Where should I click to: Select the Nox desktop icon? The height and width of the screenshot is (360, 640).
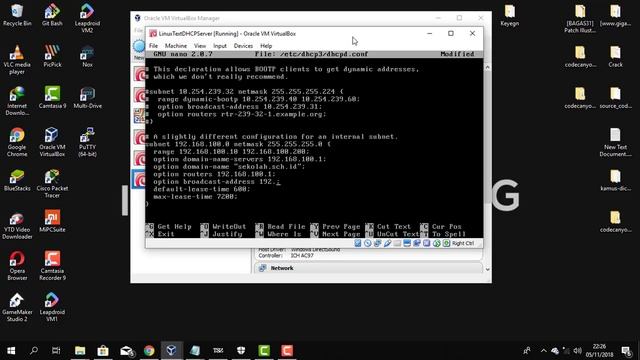(87, 56)
